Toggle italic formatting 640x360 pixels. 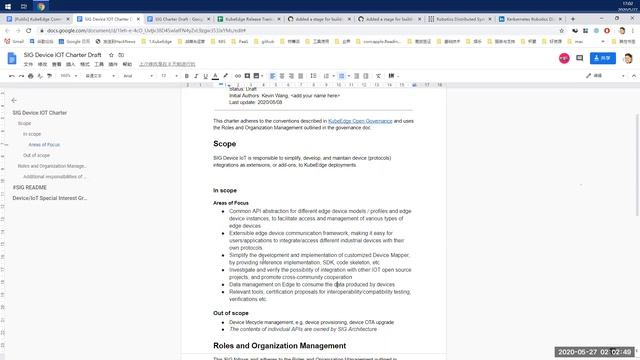tap(196, 76)
